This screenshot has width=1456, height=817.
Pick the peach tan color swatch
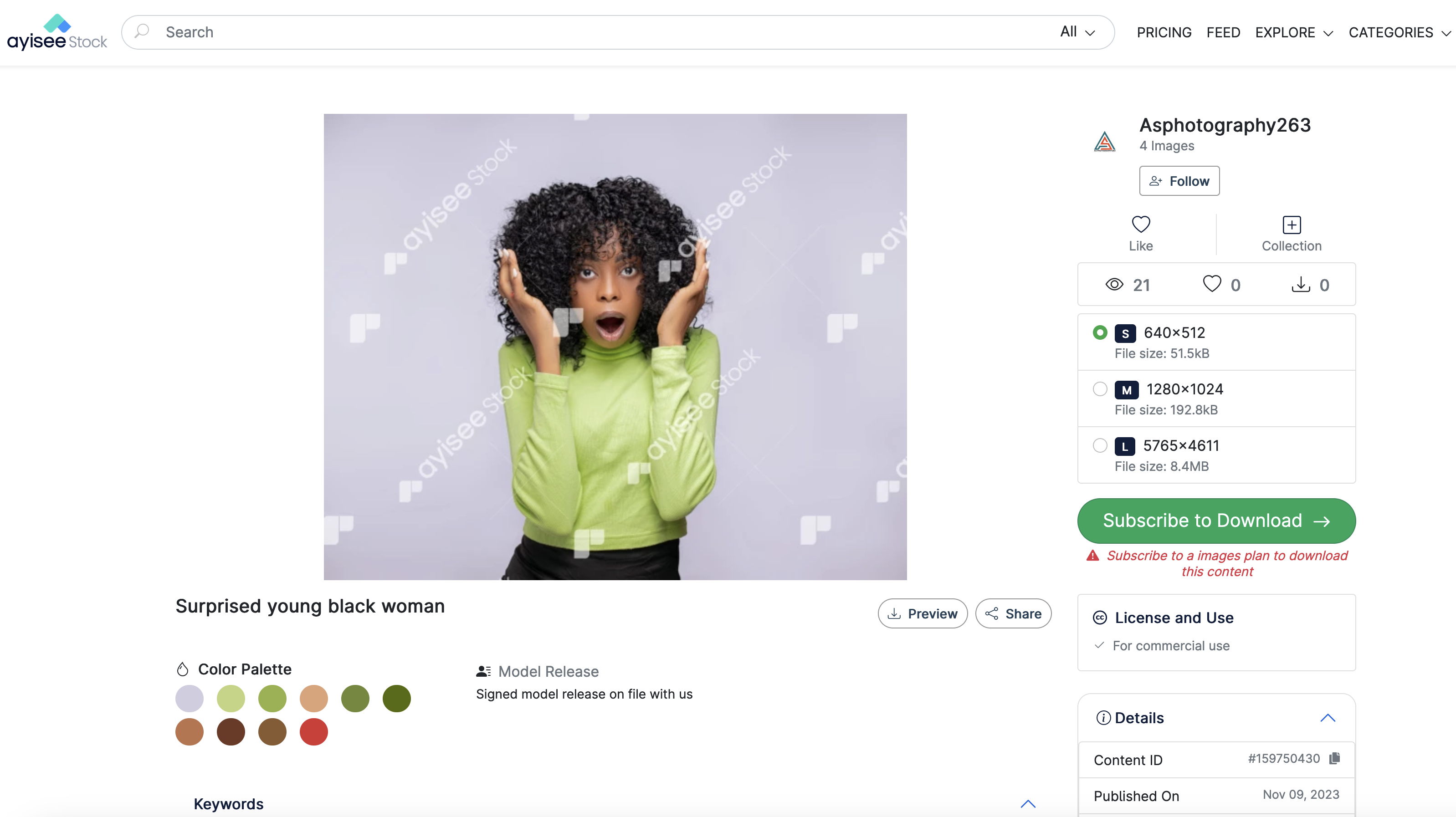[x=314, y=698]
